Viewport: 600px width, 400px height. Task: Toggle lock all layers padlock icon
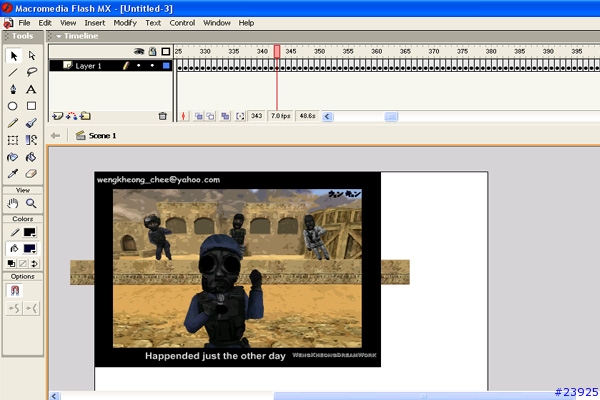153,51
